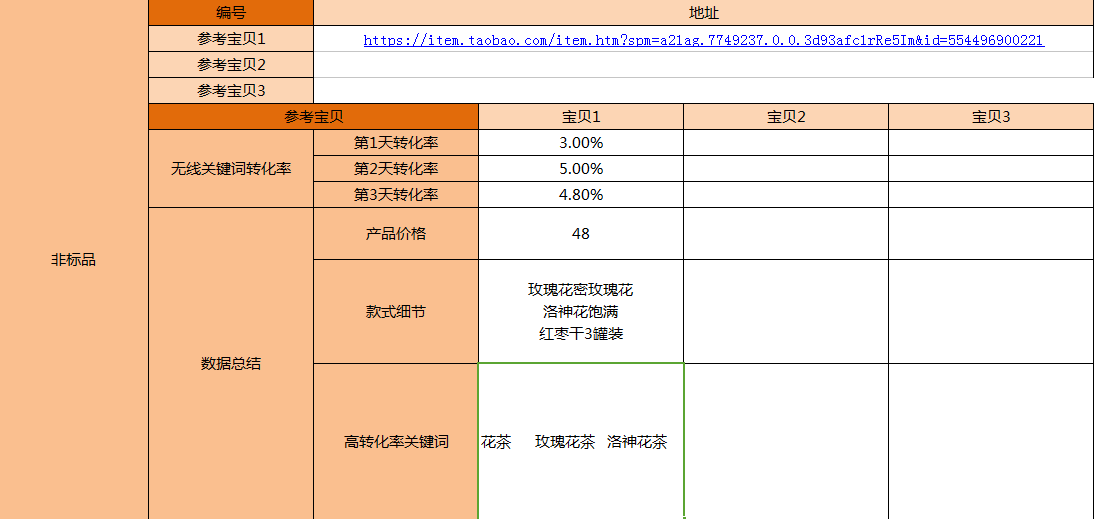Image resolution: width=1096 pixels, height=519 pixels.
Task: Select the 第2天转化率 label cell
Action: pyautogui.click(x=396, y=169)
